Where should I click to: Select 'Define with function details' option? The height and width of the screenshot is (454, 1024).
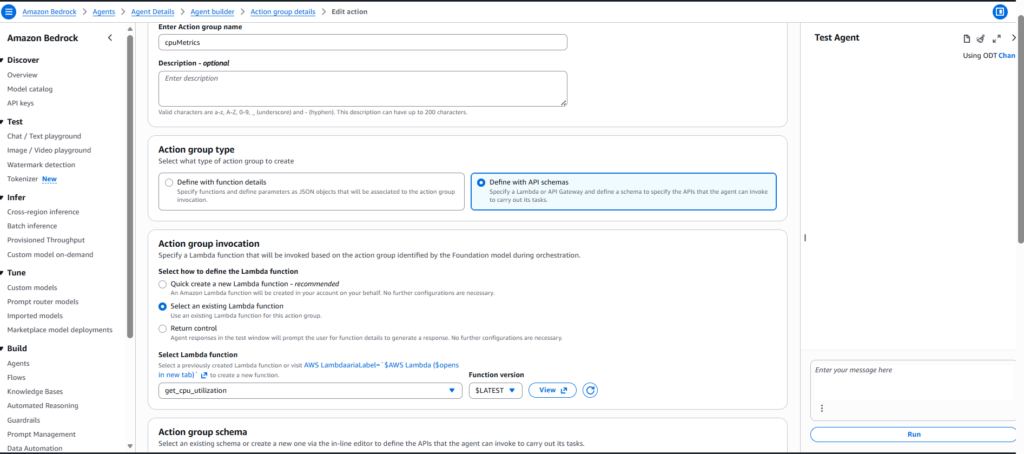click(x=168, y=183)
